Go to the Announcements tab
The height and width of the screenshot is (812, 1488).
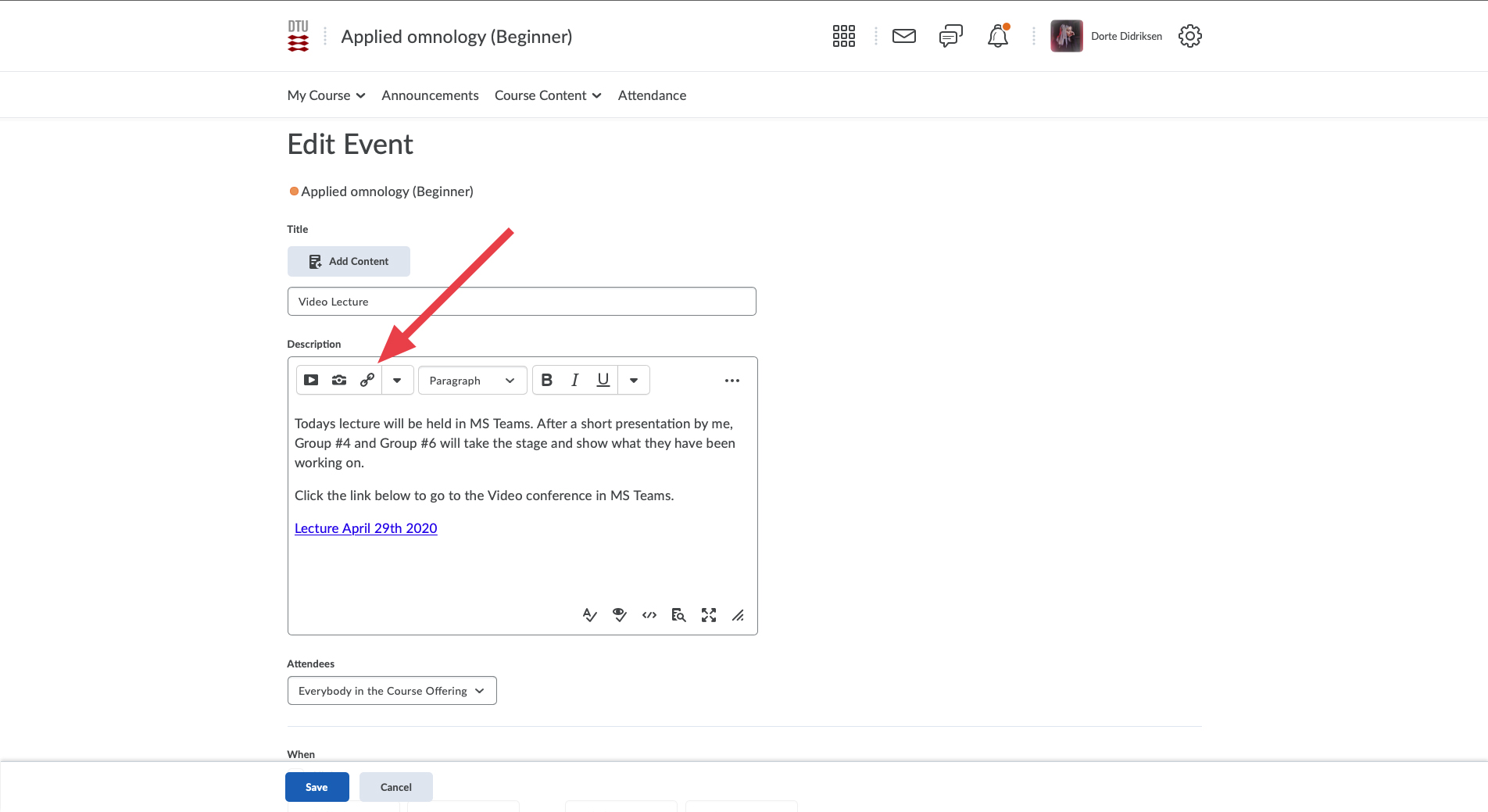[429, 95]
